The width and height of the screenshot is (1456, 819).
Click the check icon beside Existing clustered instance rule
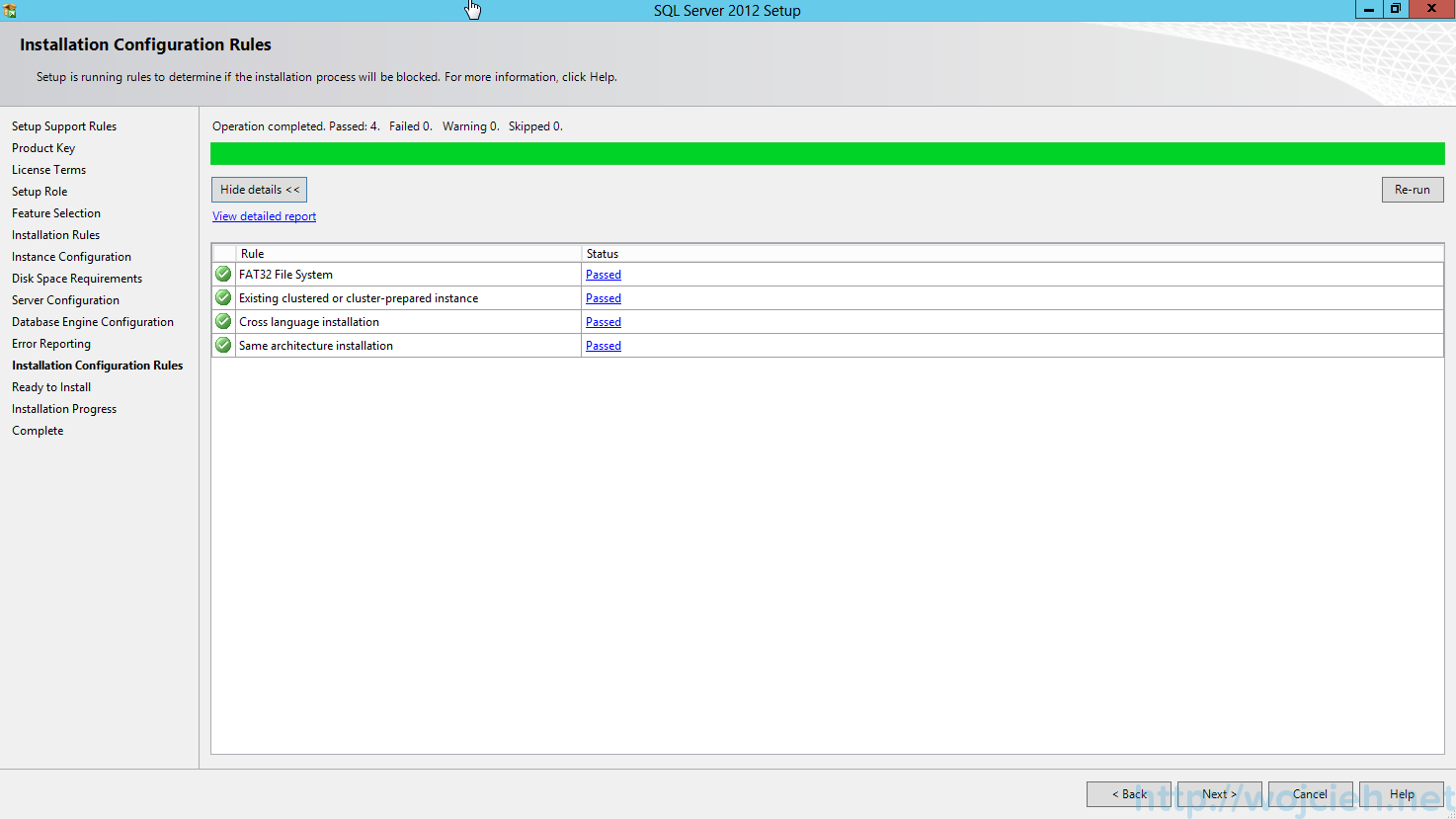click(x=223, y=297)
